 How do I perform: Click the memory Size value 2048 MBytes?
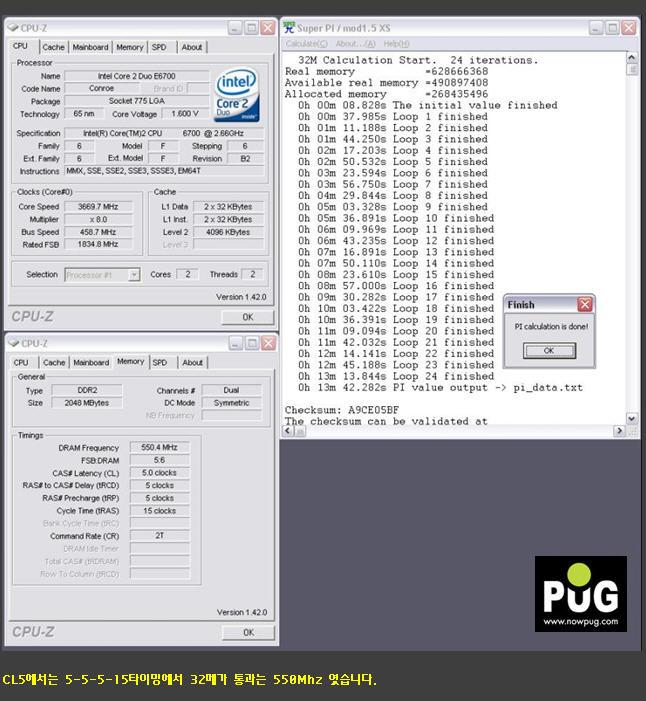(87, 403)
